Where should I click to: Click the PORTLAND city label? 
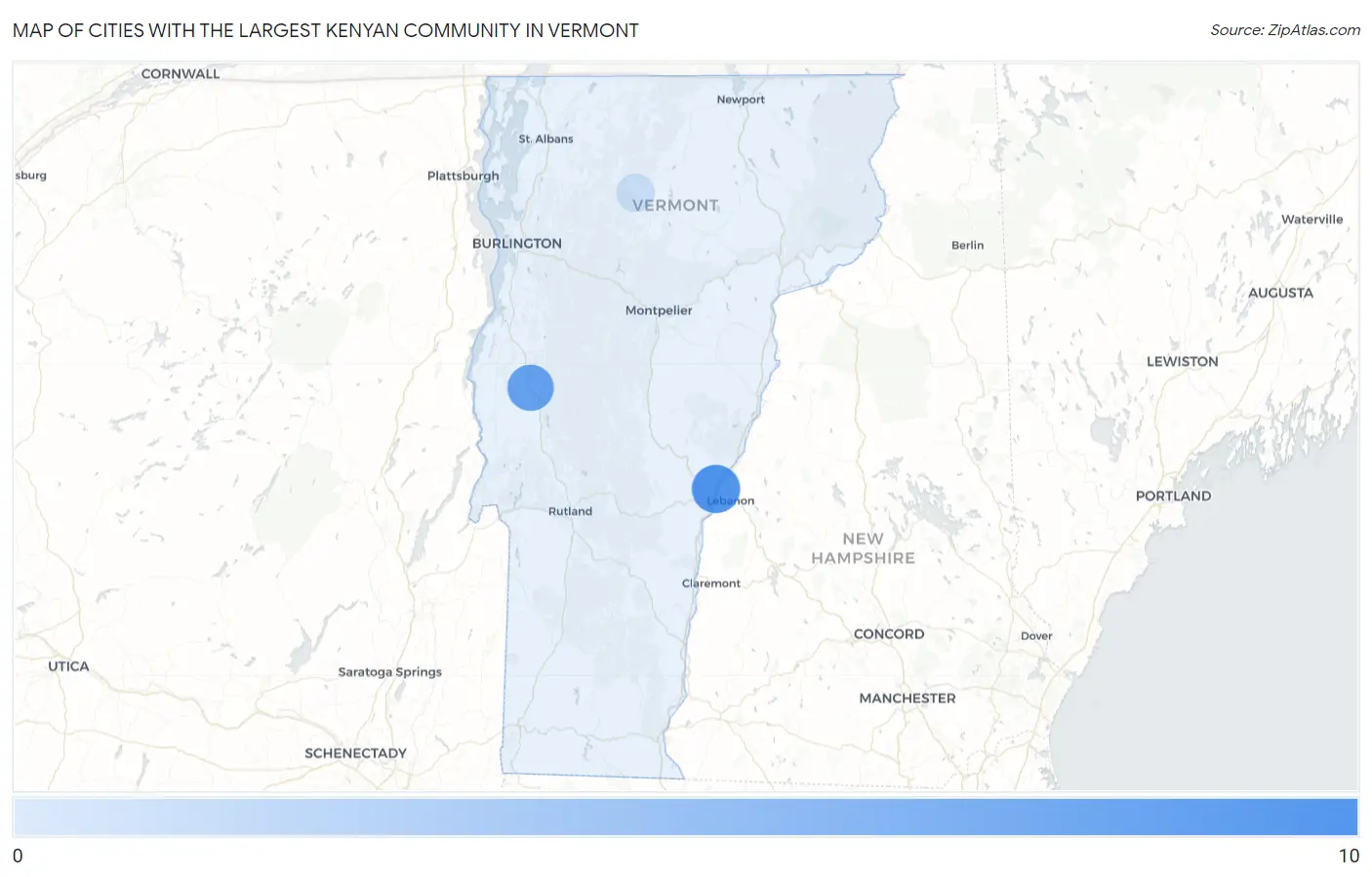tap(1174, 496)
